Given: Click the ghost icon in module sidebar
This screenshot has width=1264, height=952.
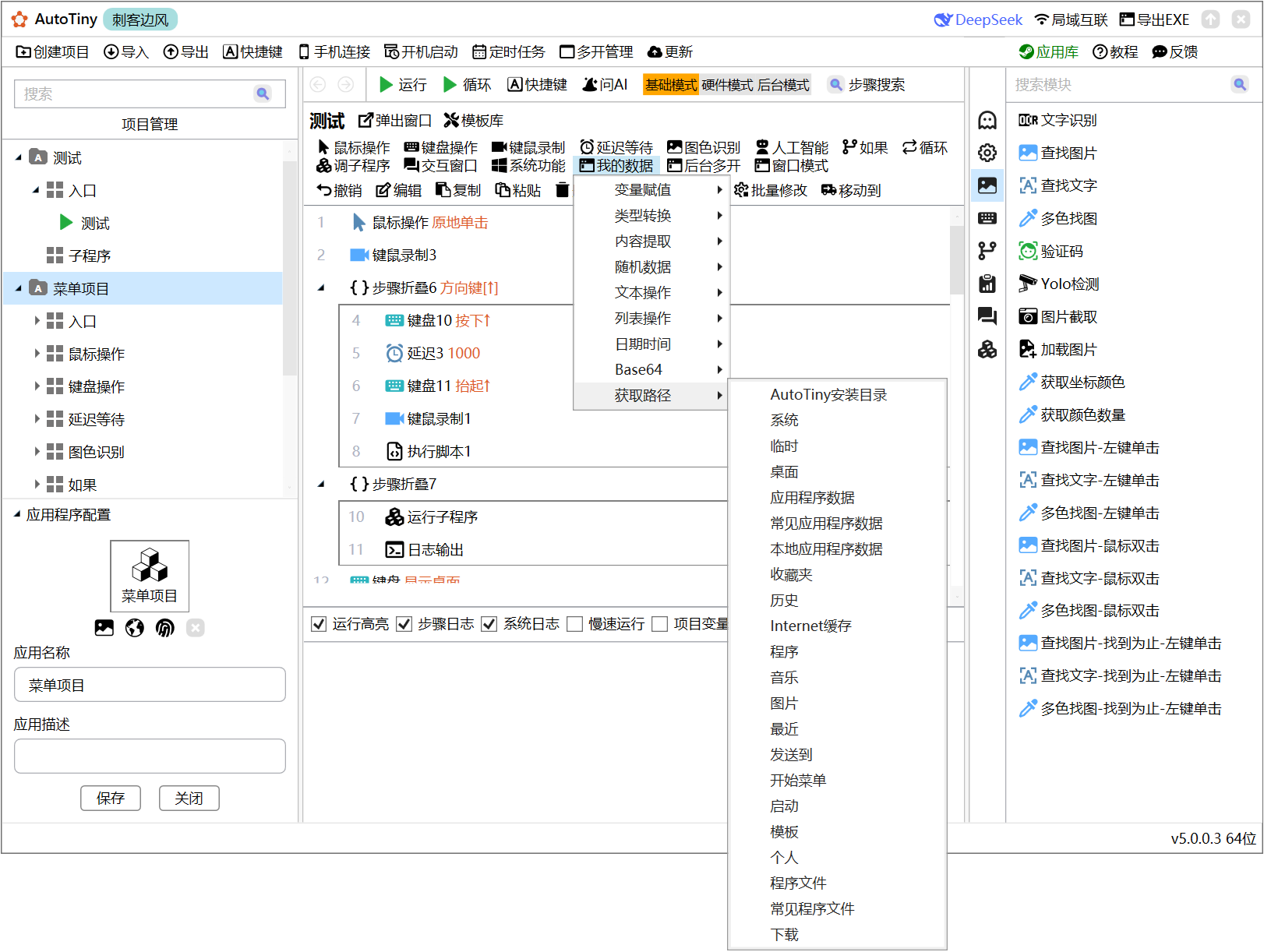Looking at the screenshot, I should coord(987,120).
